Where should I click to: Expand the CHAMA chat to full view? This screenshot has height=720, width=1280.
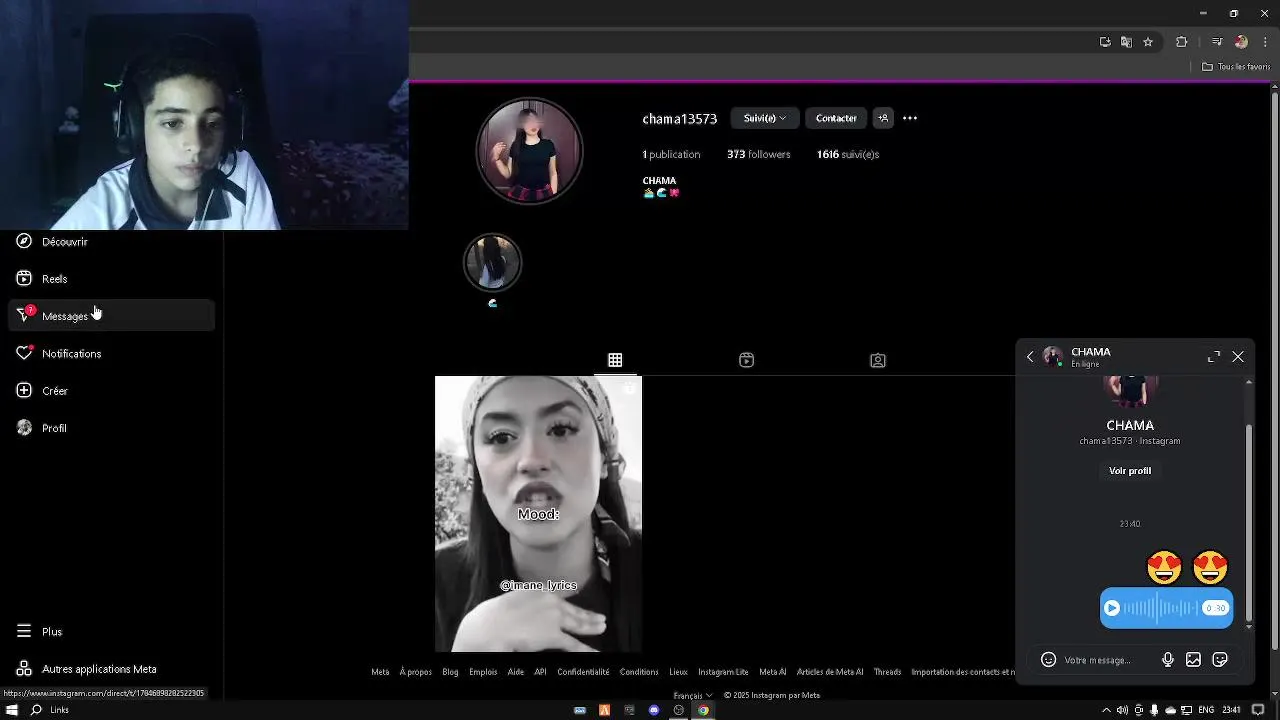pos(1214,357)
